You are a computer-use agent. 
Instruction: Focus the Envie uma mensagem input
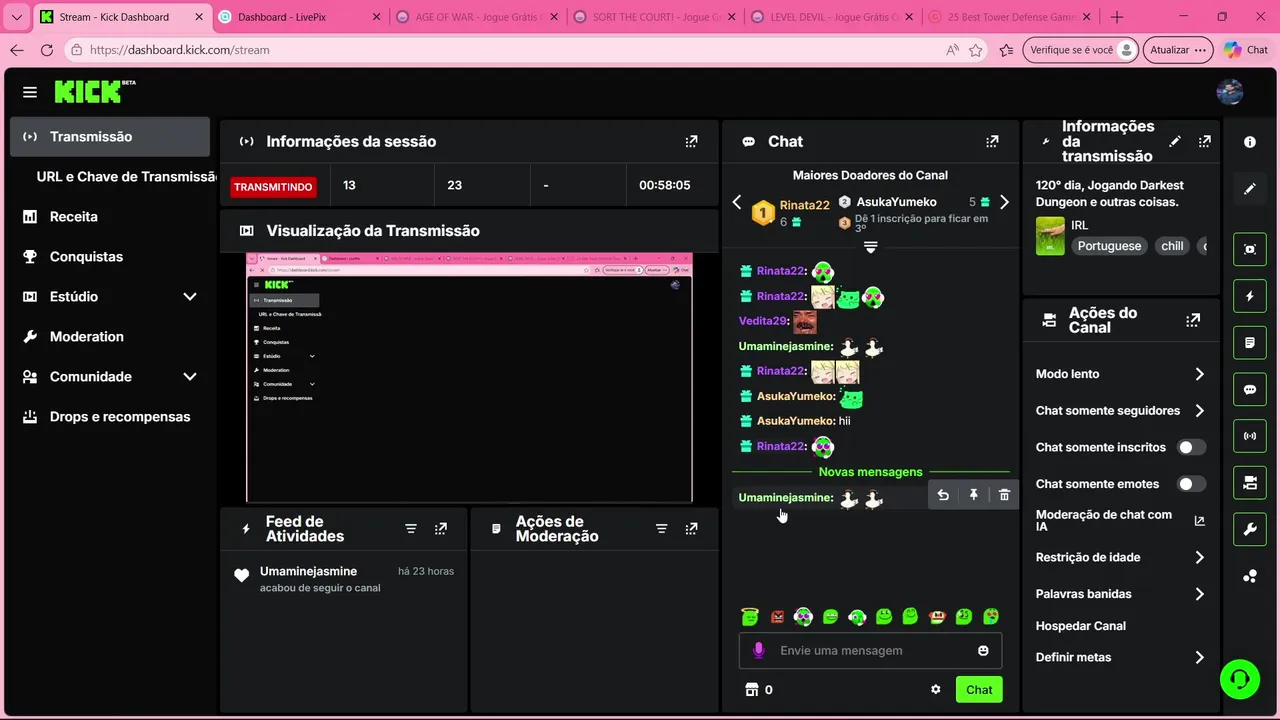[x=870, y=651]
